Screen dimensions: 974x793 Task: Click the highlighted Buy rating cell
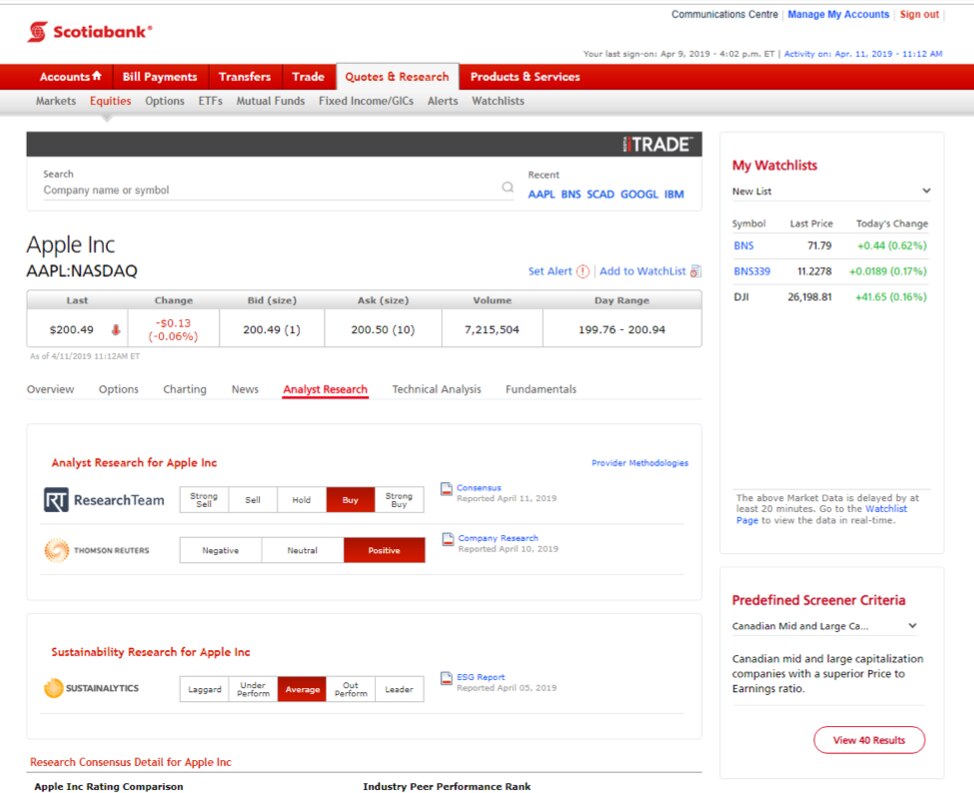pyautogui.click(x=350, y=500)
